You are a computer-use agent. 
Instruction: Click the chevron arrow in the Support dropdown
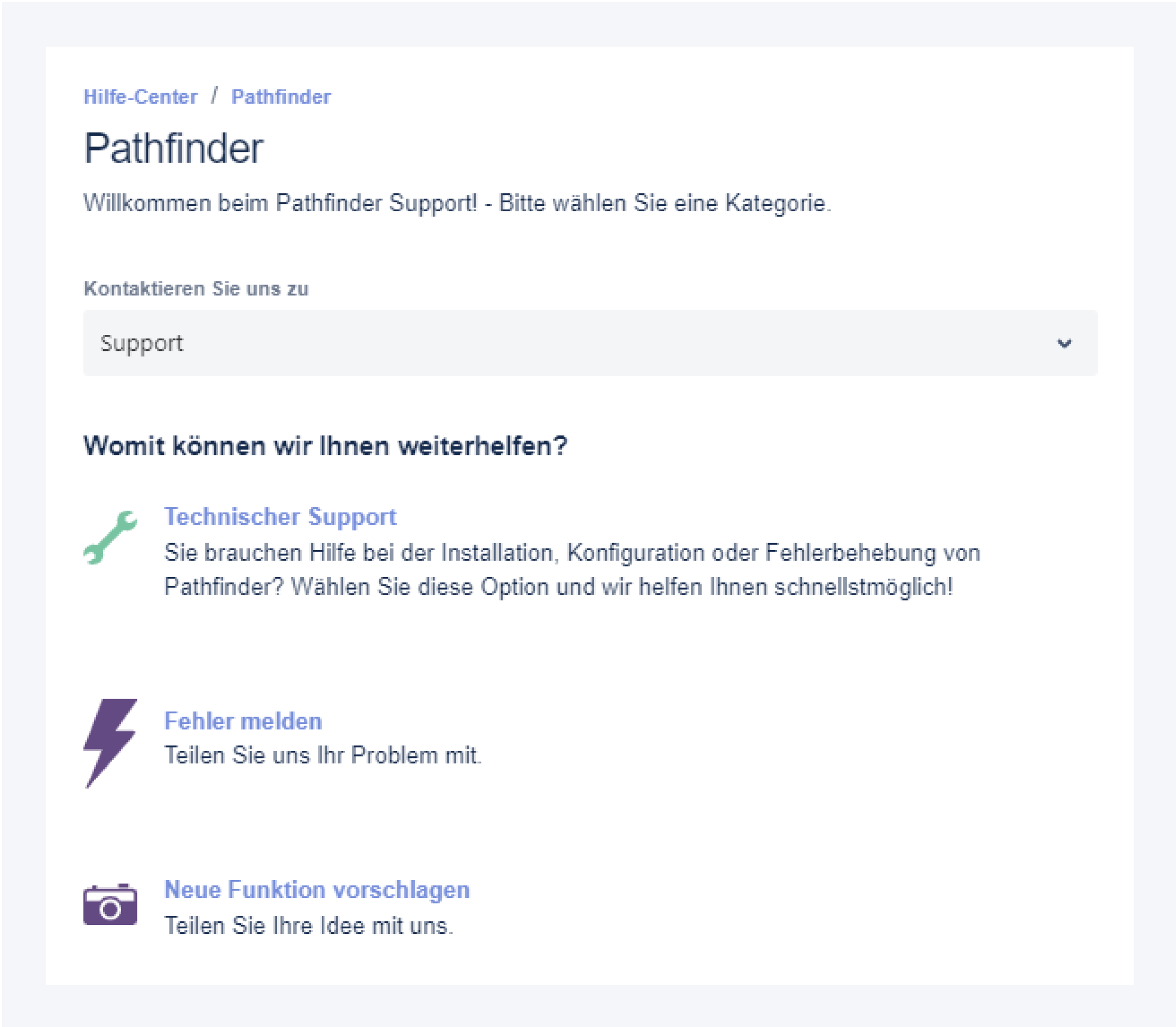tap(1064, 343)
